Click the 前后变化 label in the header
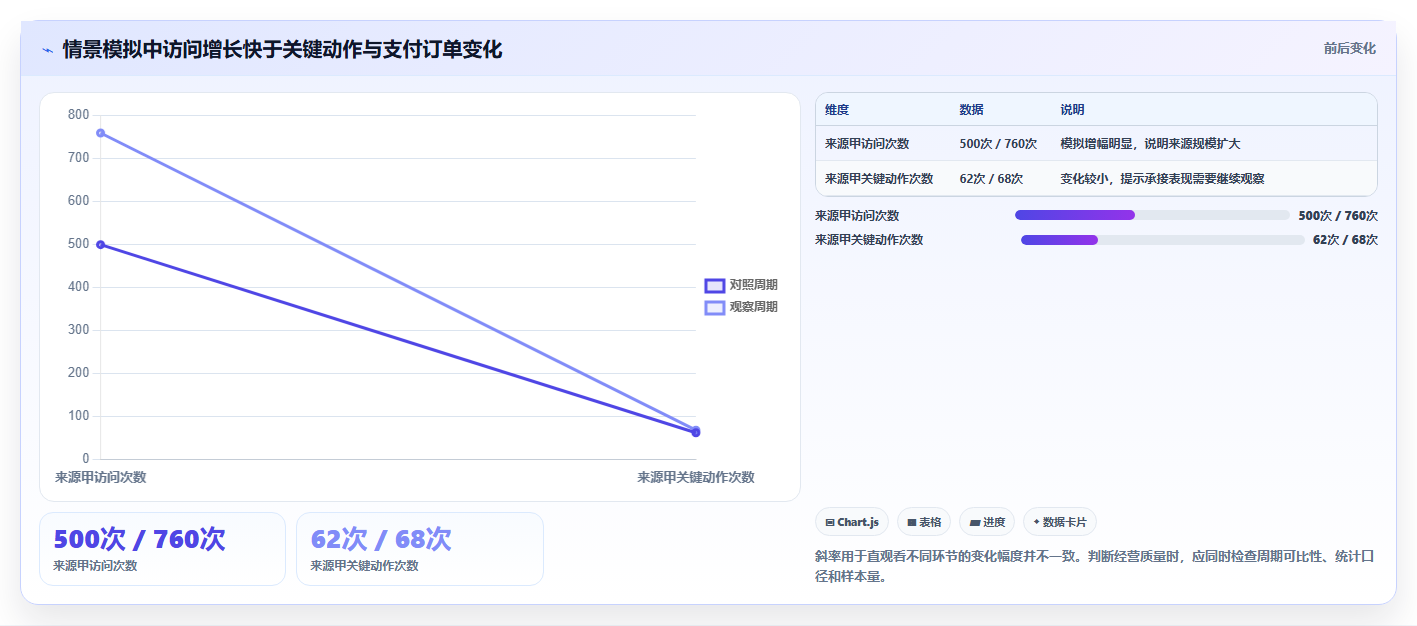 point(1349,48)
